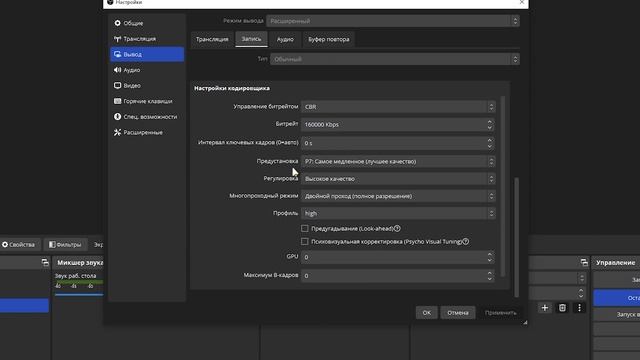The width and height of the screenshot is (640, 360).
Task: Switch to the Буфер повтора tab
Action: click(x=329, y=39)
